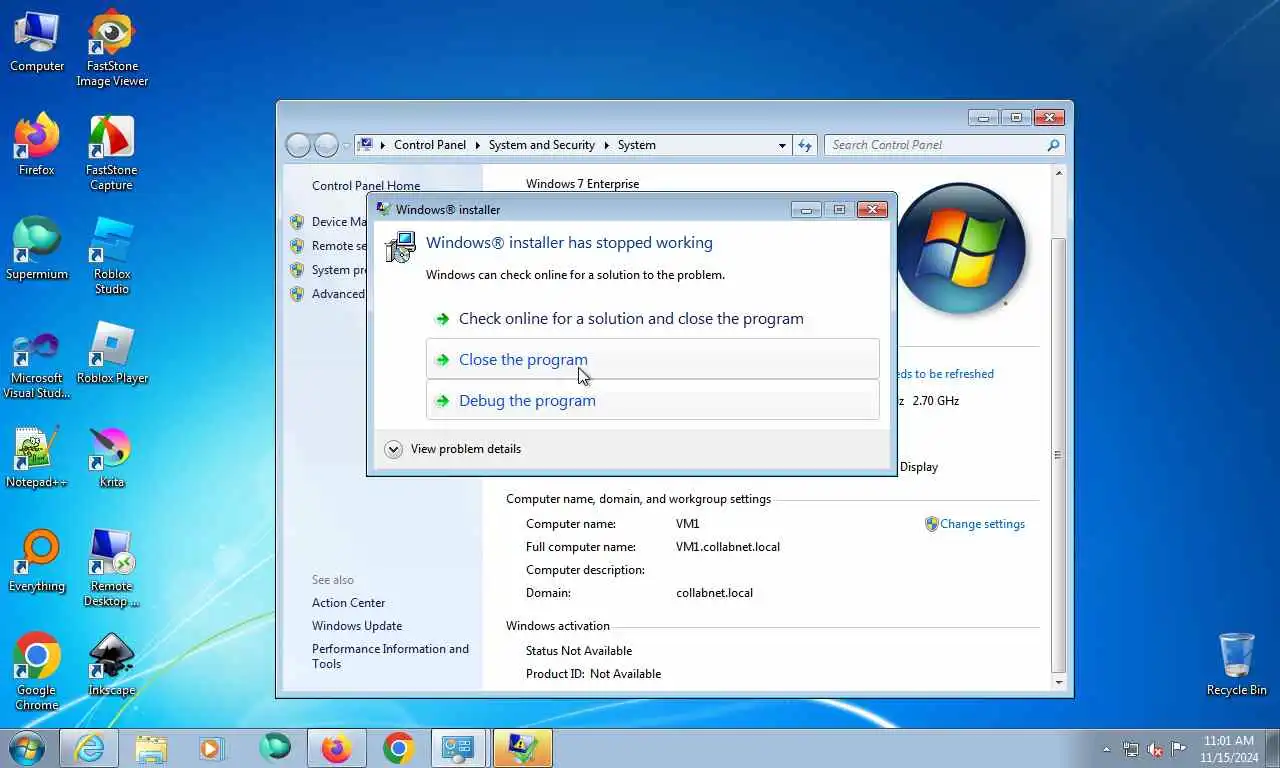Minimize the Windows installer dialog
Image resolution: width=1280 pixels, height=768 pixels.
(806, 209)
